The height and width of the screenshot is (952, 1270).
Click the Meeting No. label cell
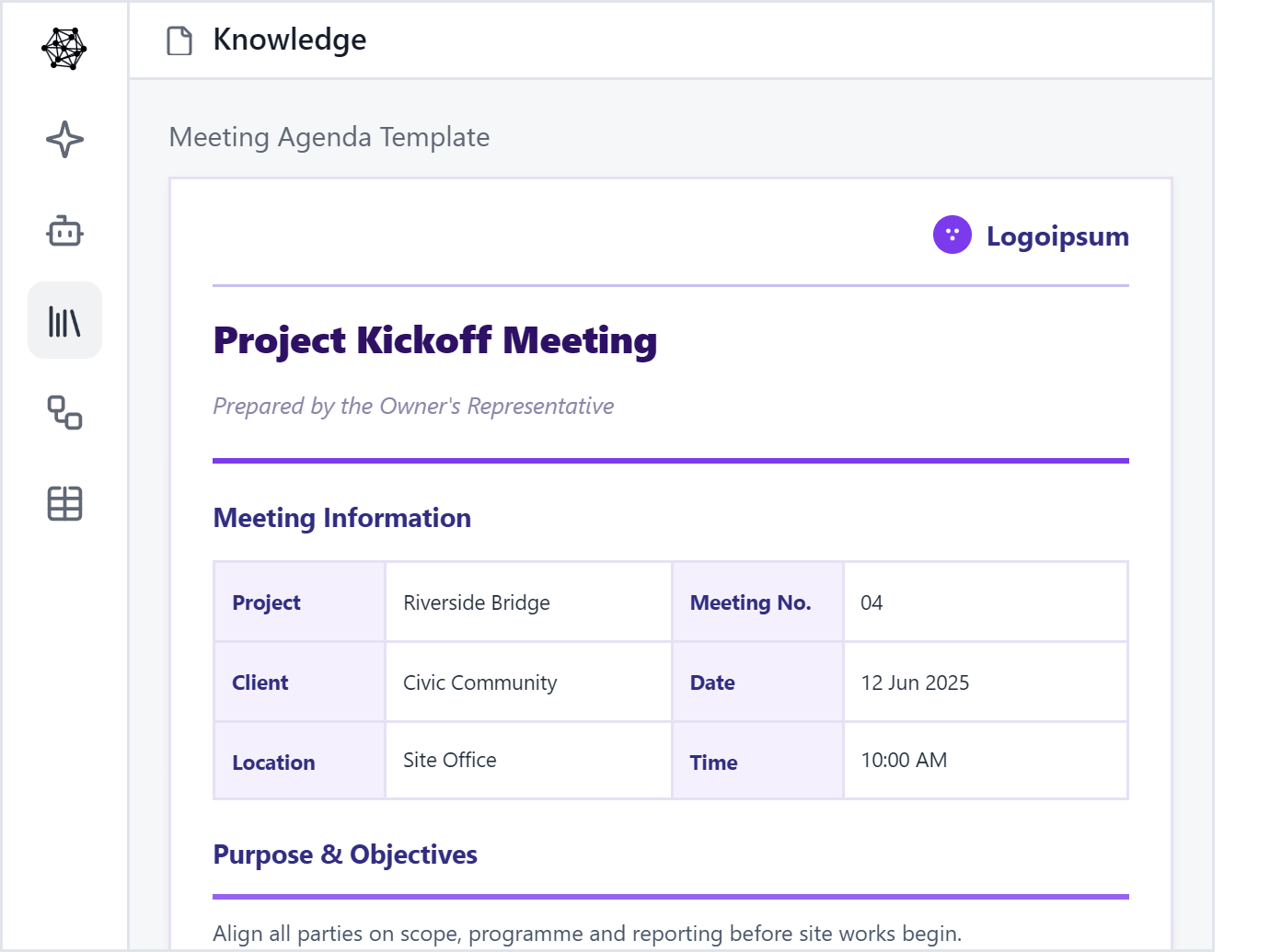tap(758, 602)
